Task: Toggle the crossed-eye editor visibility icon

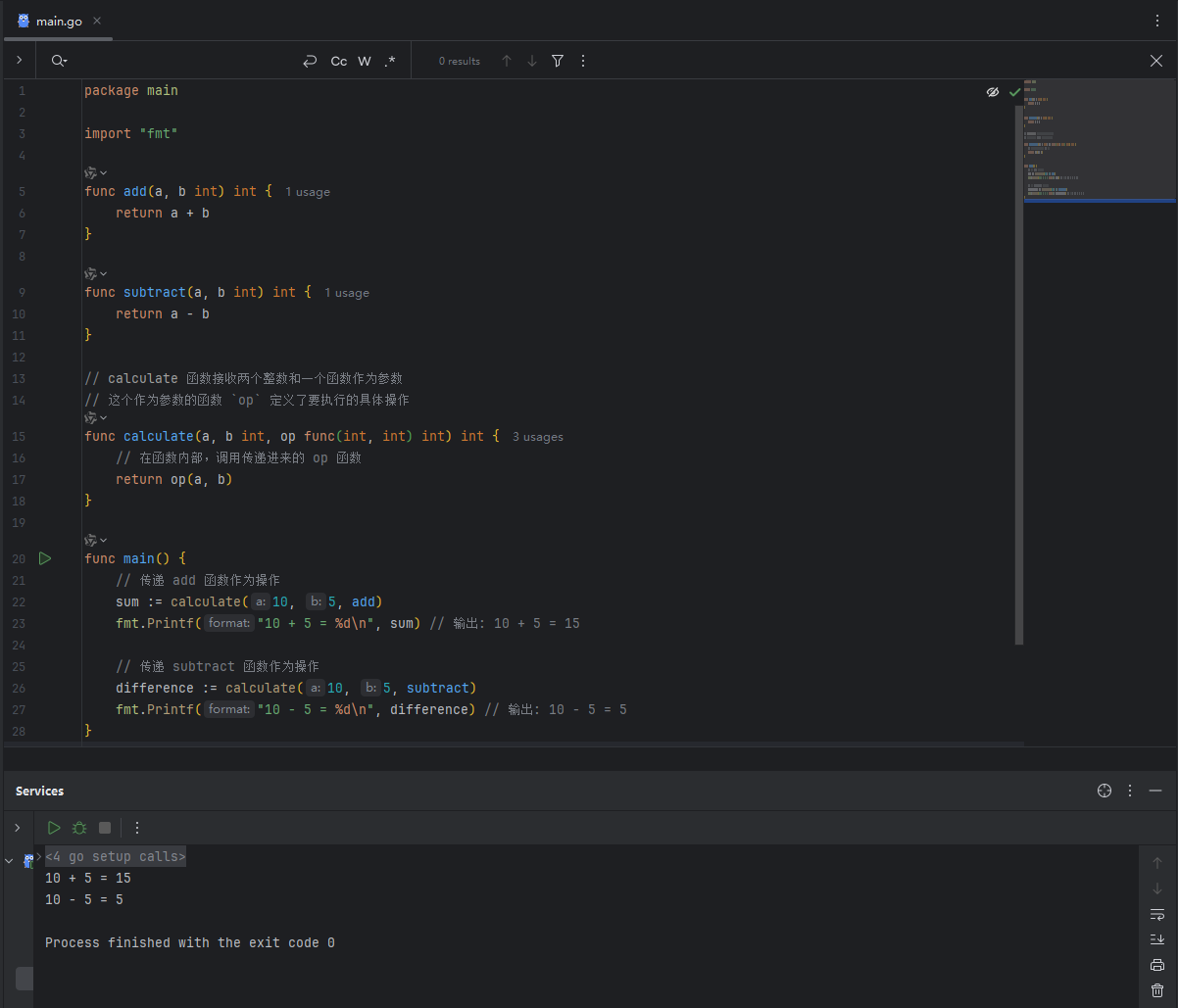Action: 992,92
